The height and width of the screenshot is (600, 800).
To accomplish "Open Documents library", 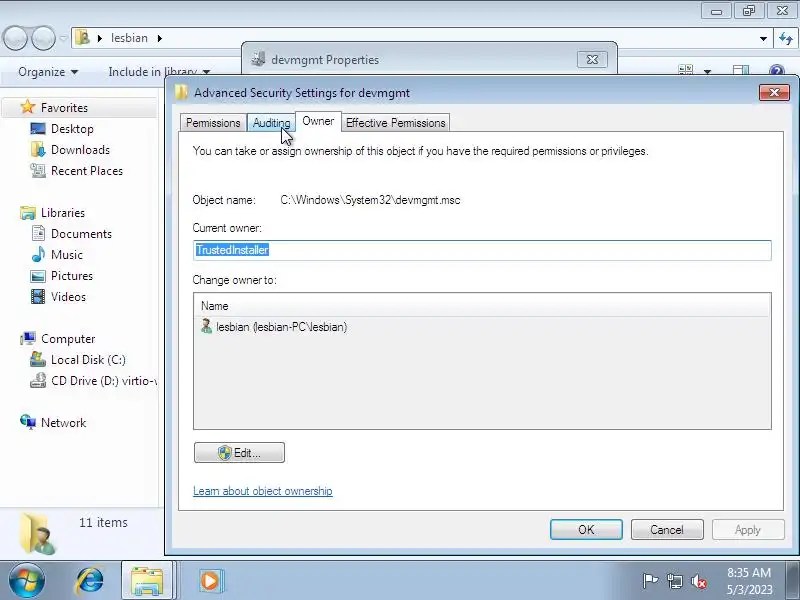I will pyautogui.click(x=81, y=234).
